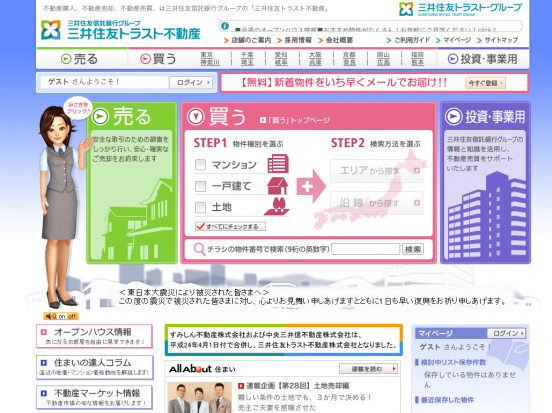Select the 千葉 埼玉 region in navigation
This screenshot has width=552, height=413.
tap(247, 59)
